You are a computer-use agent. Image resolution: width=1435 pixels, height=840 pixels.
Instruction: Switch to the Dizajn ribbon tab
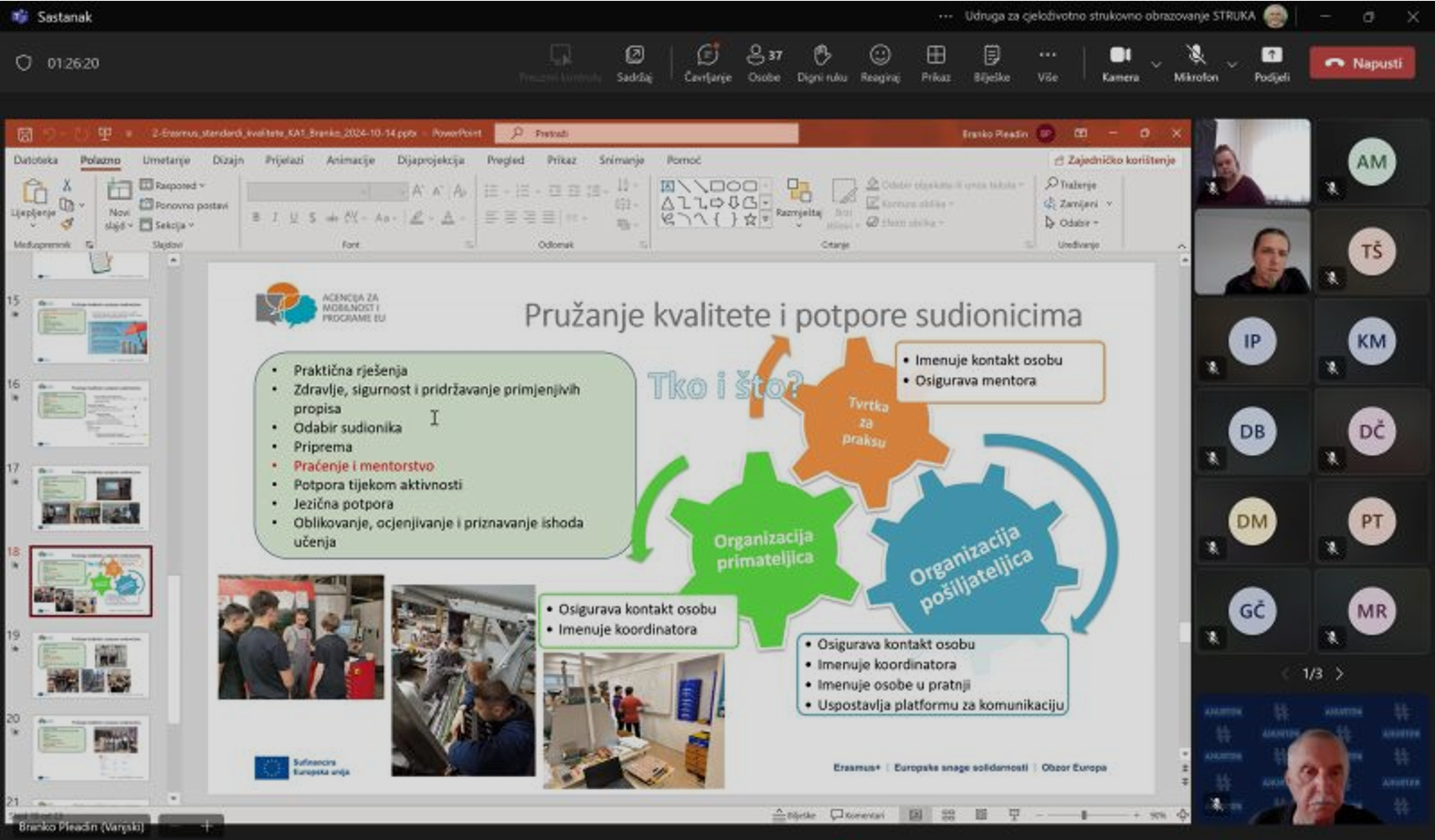coord(228,160)
